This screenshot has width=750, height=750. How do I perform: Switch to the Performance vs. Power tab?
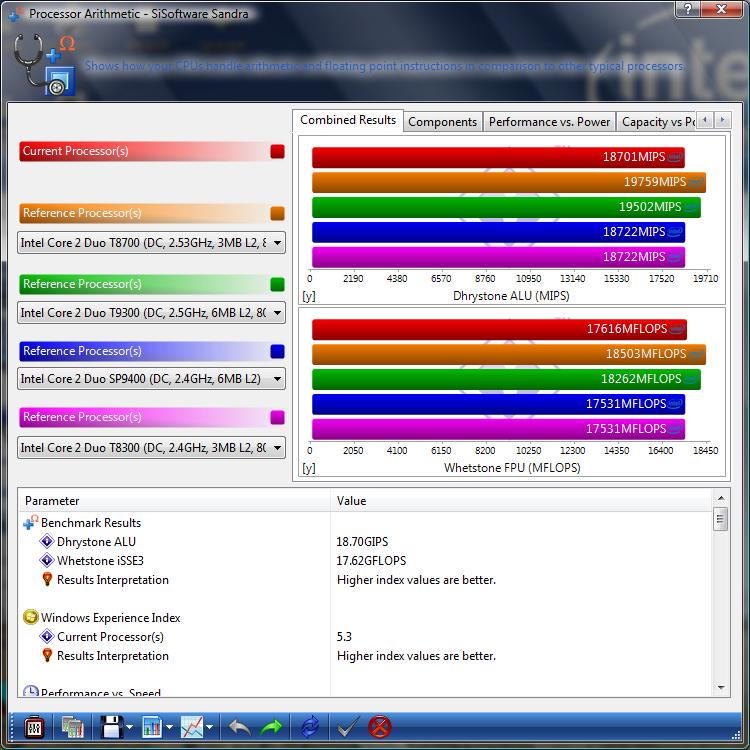[549, 122]
